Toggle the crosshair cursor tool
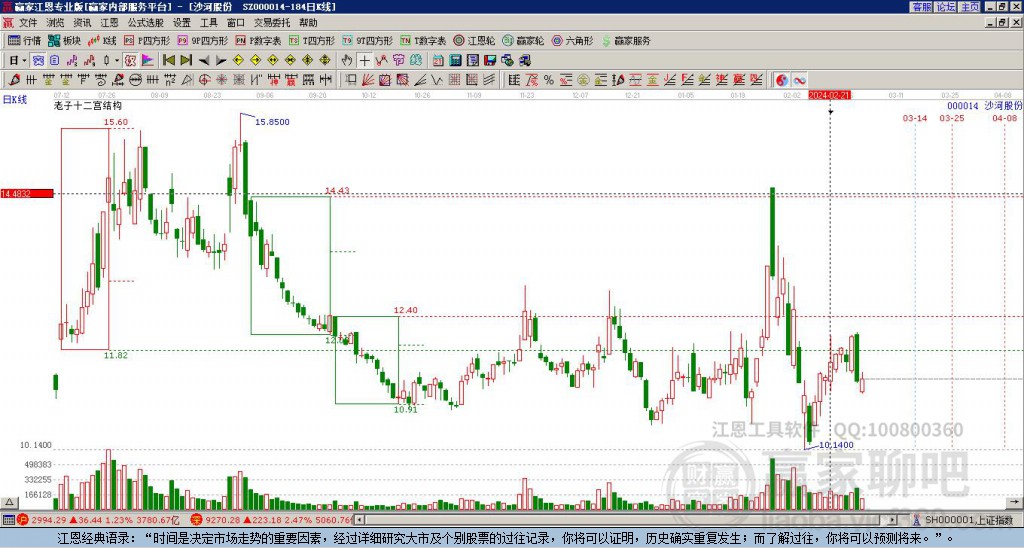Screen dimensions: 1024x548 (x=364, y=61)
